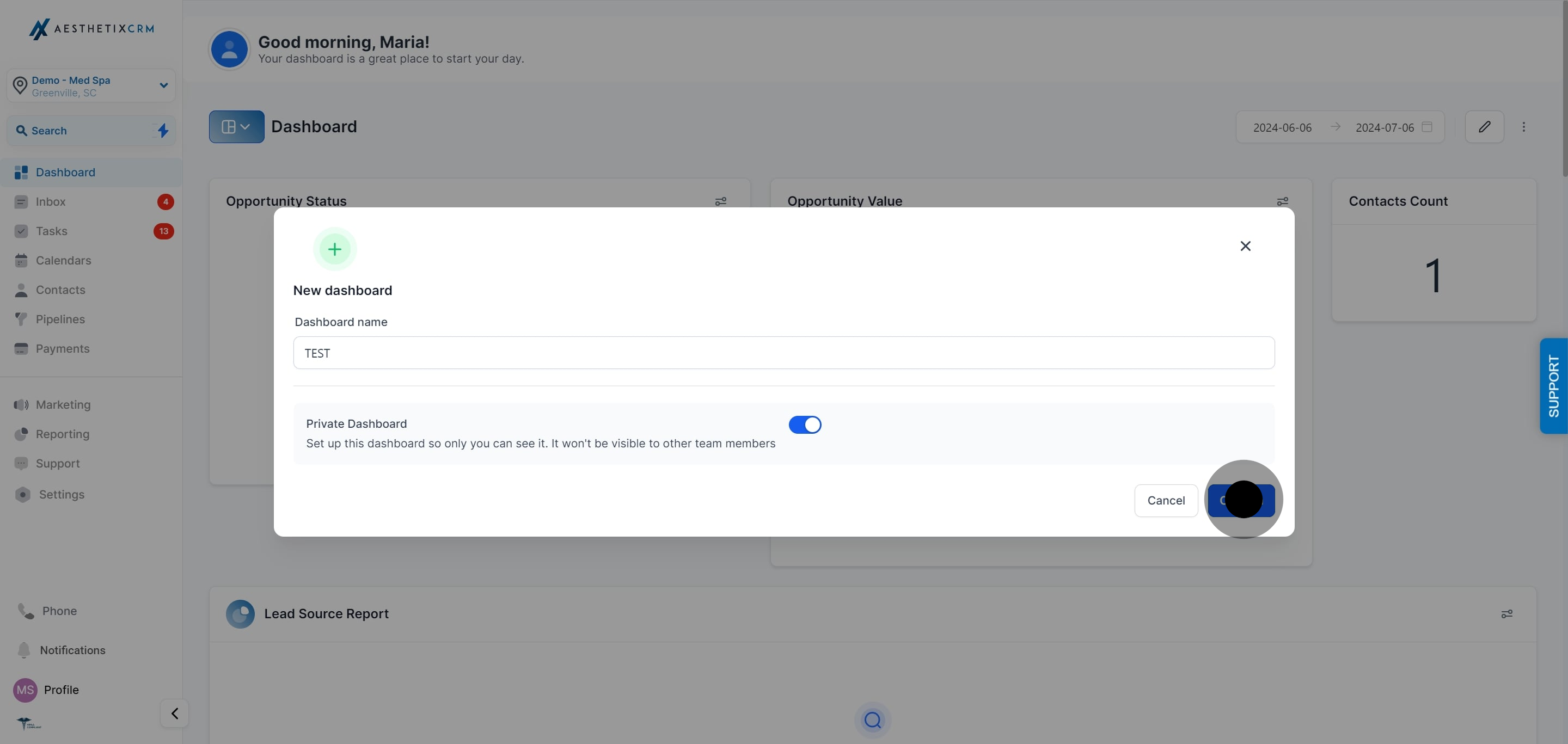Screen dimensions: 1568x744
Task: Click the lightning bolt quick actions icon
Action: (x=163, y=130)
